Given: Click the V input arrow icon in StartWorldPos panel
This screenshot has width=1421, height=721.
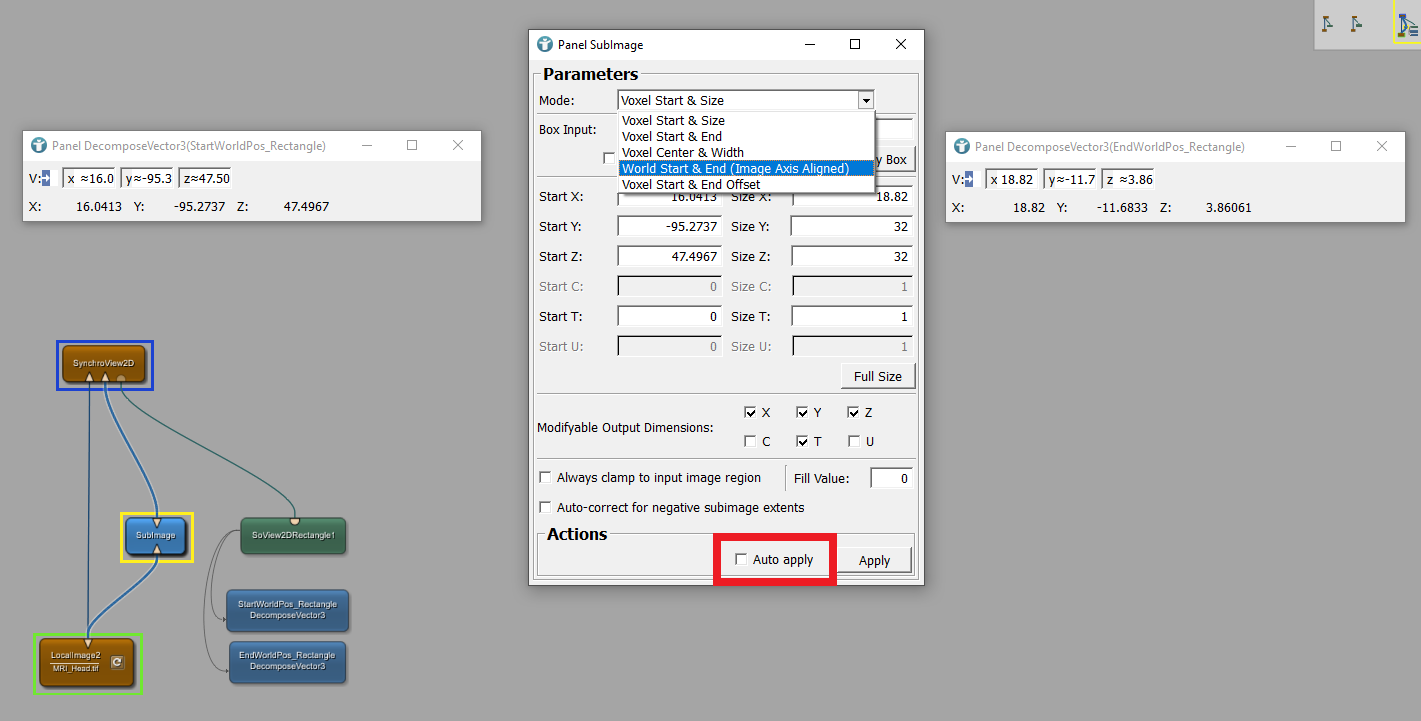Looking at the screenshot, I should [42, 179].
